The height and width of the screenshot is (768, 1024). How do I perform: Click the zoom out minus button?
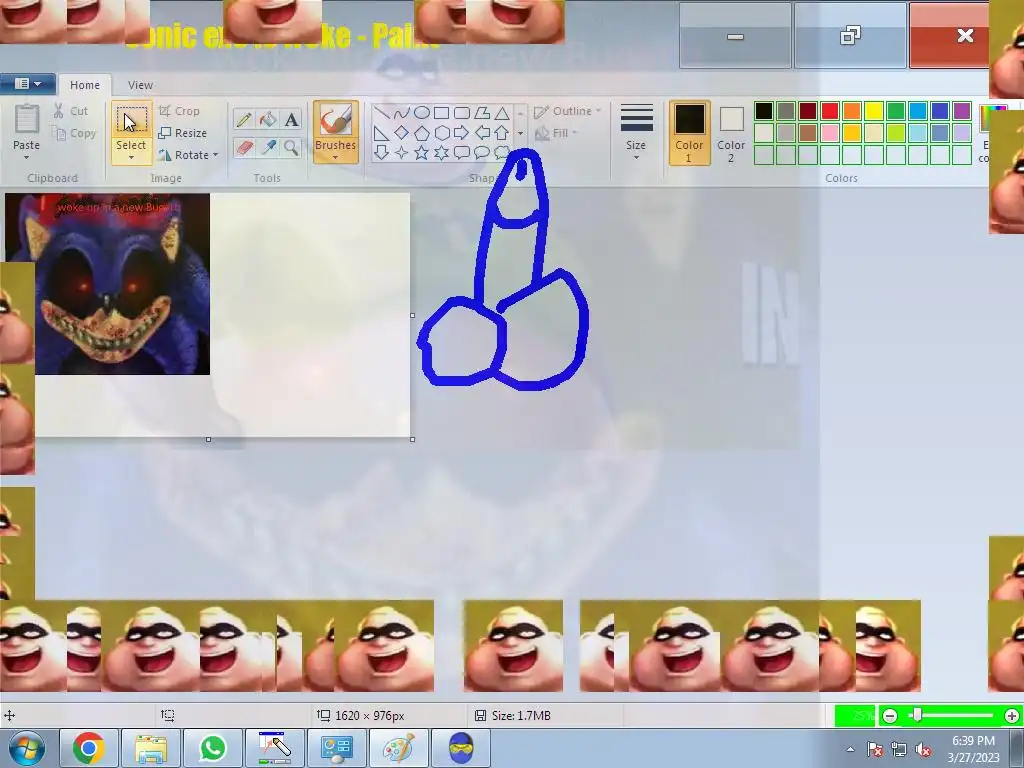point(889,716)
